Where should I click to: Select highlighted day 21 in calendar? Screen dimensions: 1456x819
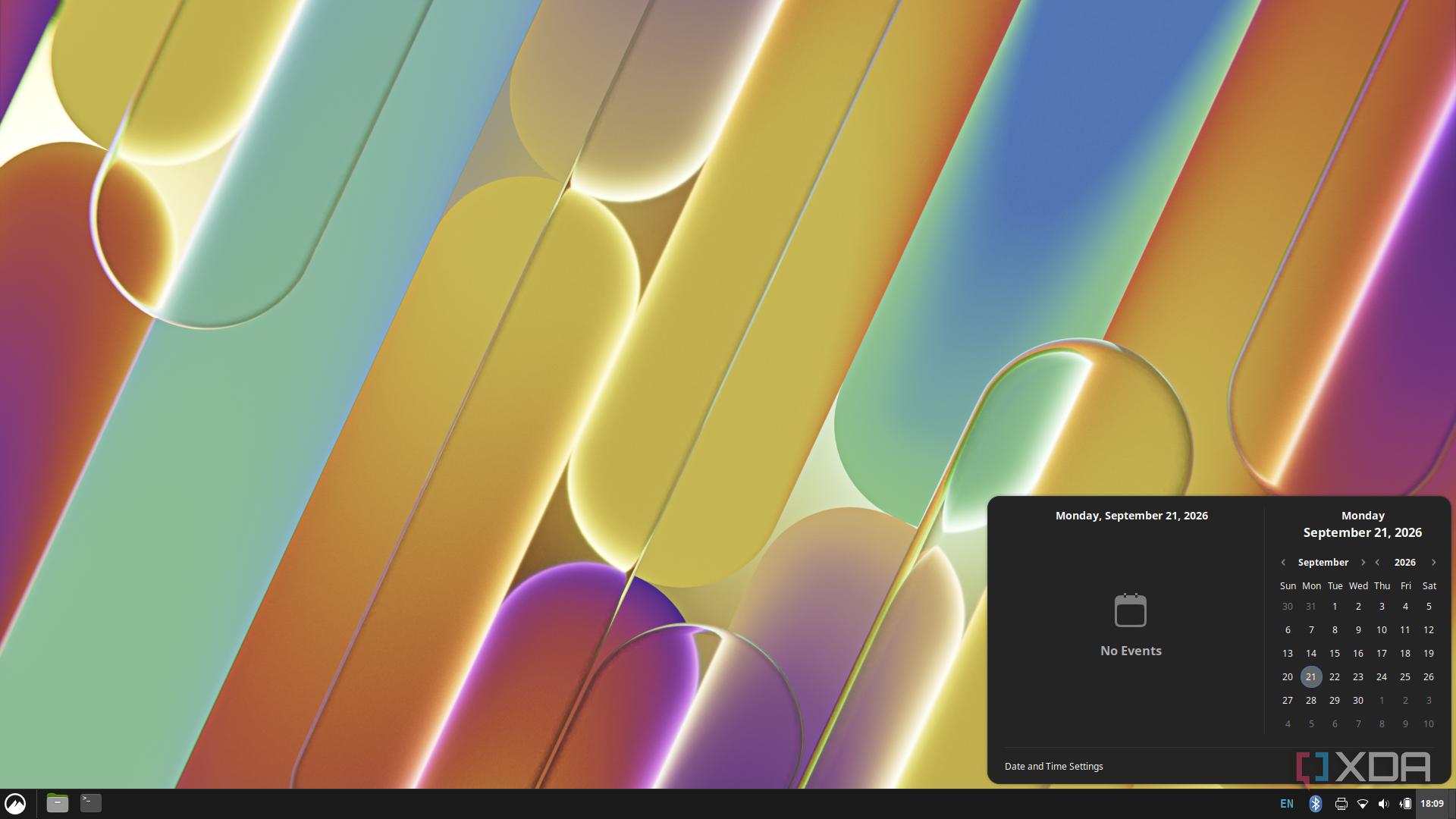tap(1311, 677)
